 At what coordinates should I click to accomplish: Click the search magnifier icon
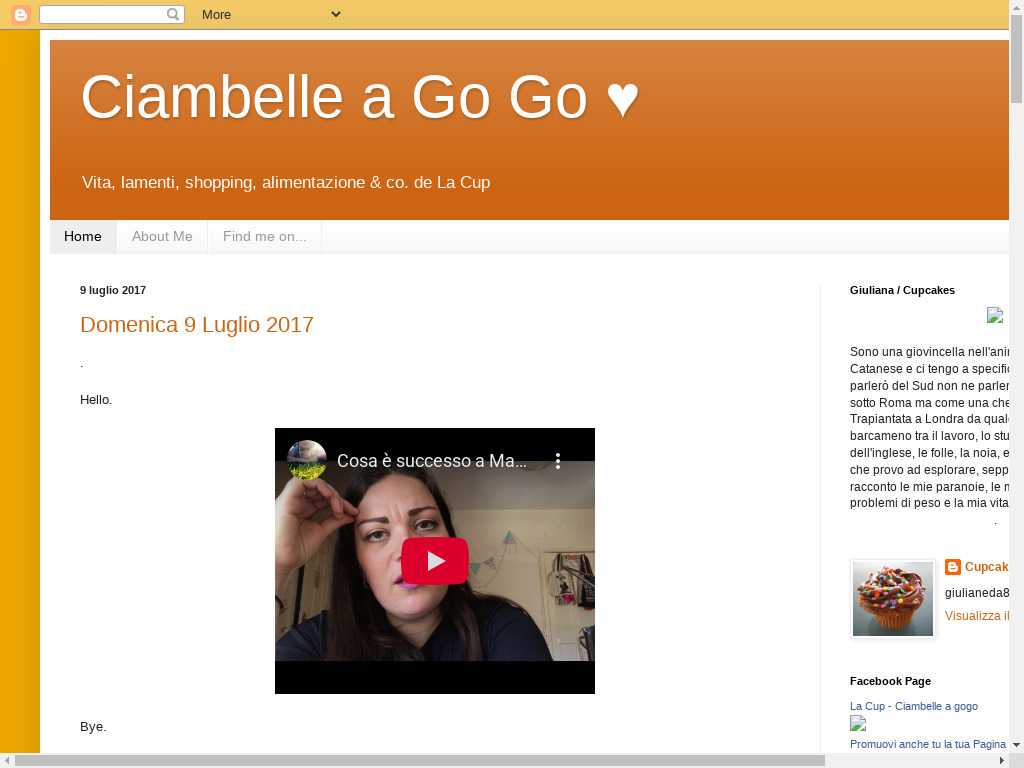click(173, 14)
